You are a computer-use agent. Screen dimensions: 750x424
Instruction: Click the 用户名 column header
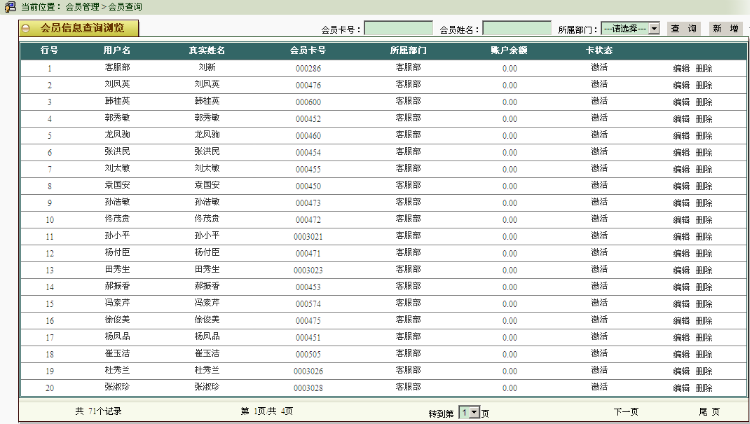(x=117, y=50)
